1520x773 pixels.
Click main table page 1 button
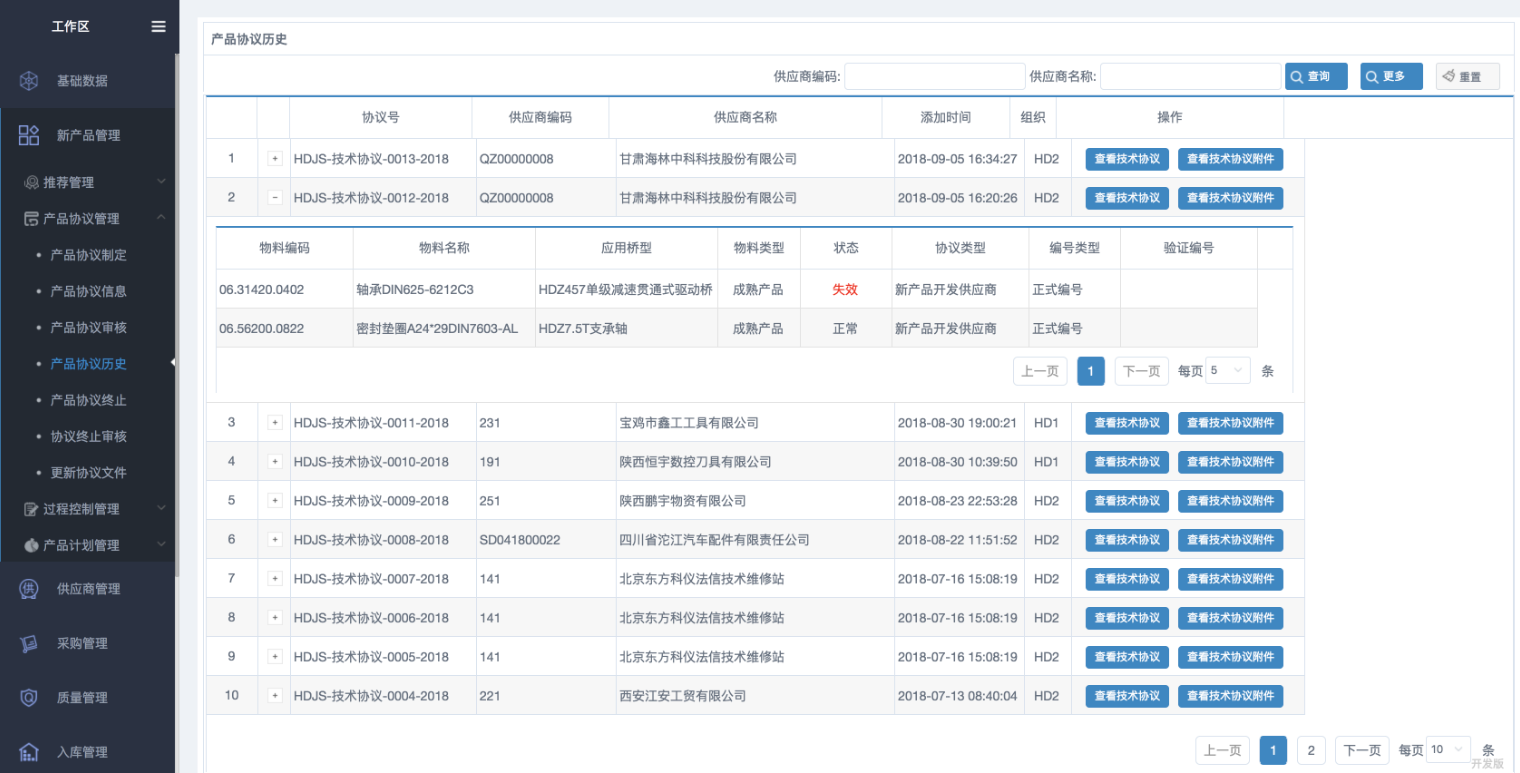coord(1273,750)
